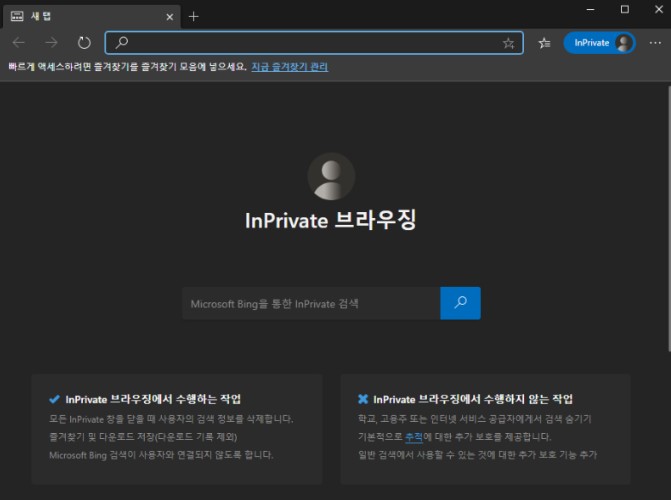671x500 pixels.
Task: Click the forward navigation arrow
Action: (51, 42)
